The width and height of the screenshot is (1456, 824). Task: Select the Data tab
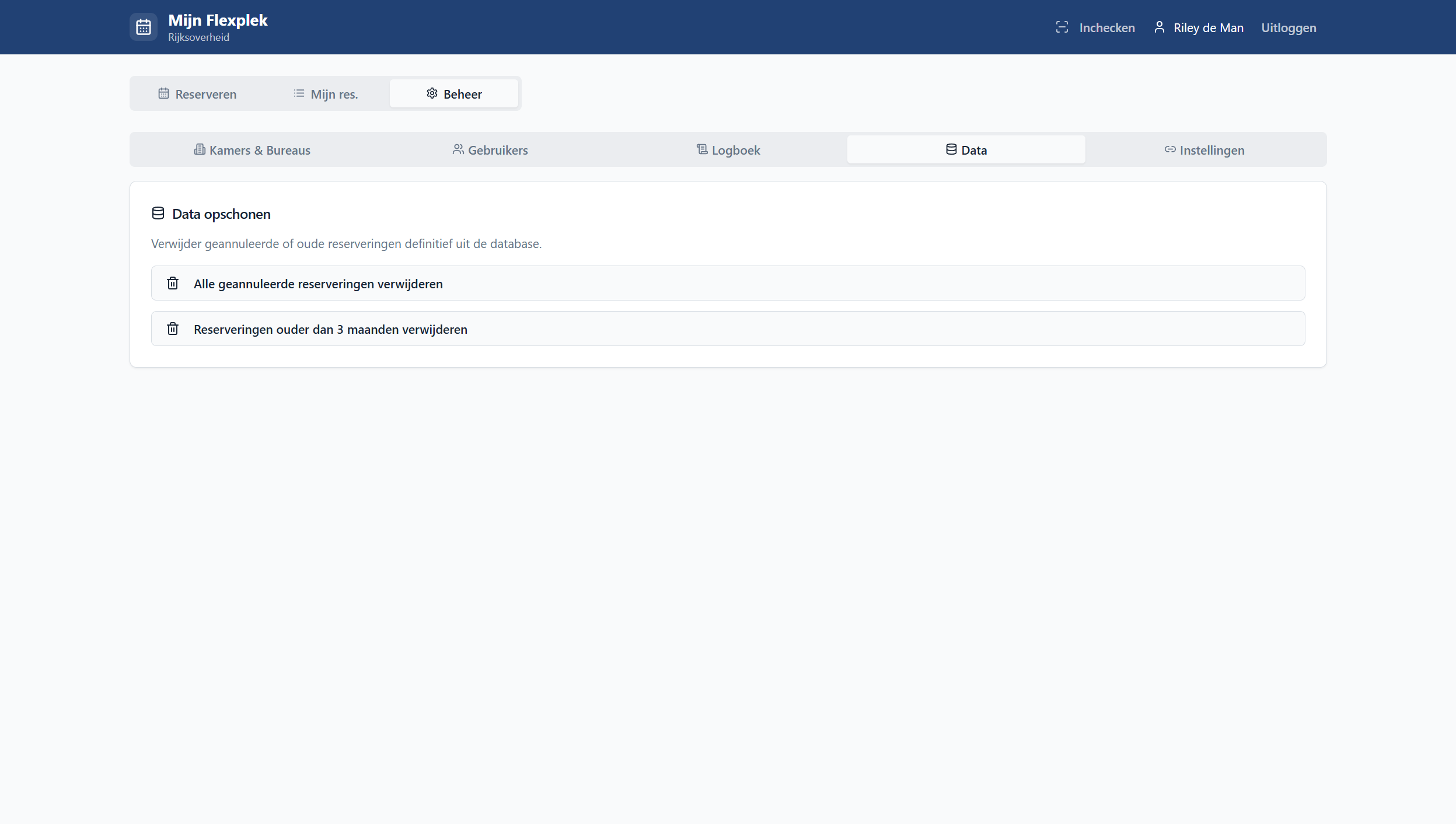(966, 150)
